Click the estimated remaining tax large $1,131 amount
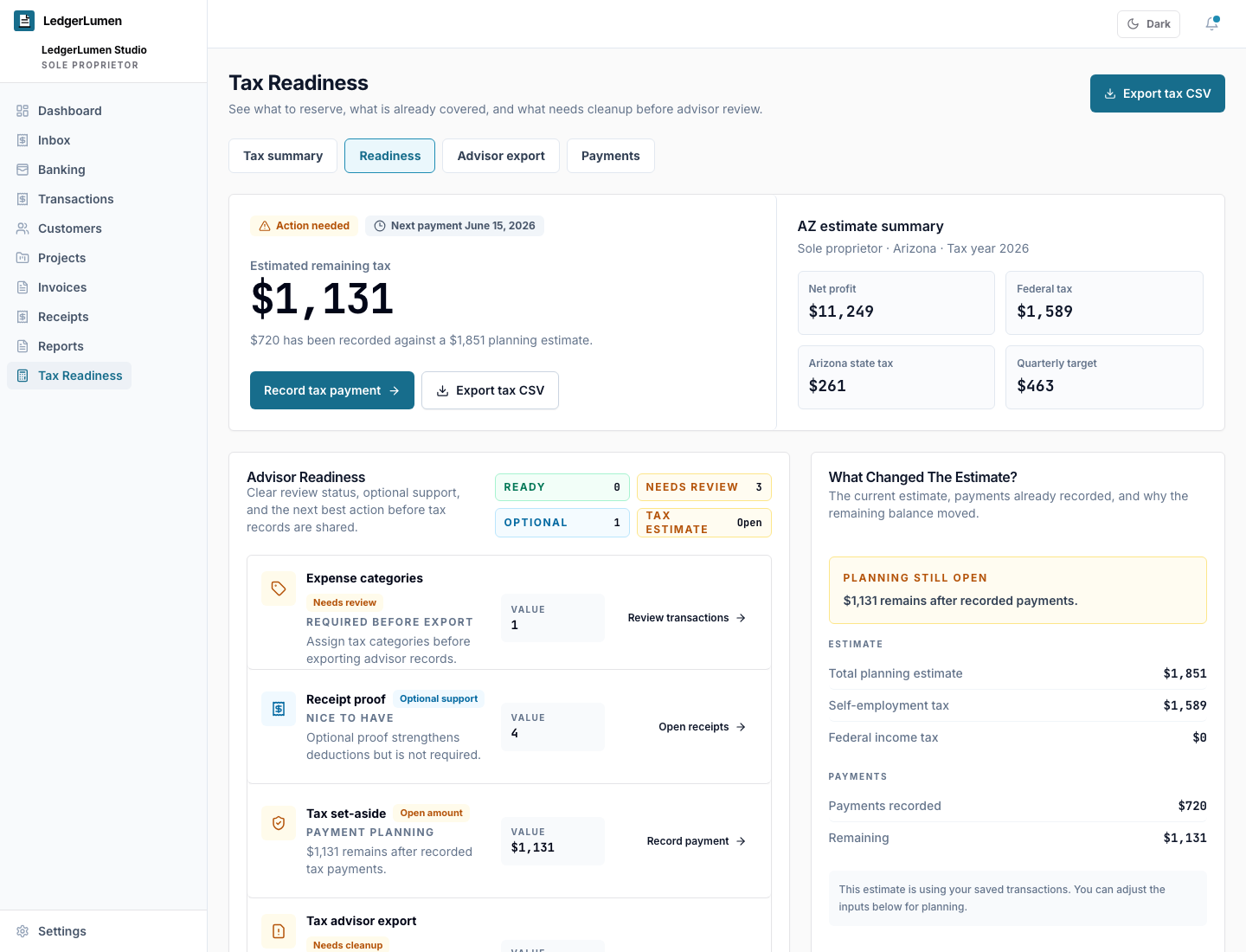This screenshot has height=952, width=1246. pos(322,299)
